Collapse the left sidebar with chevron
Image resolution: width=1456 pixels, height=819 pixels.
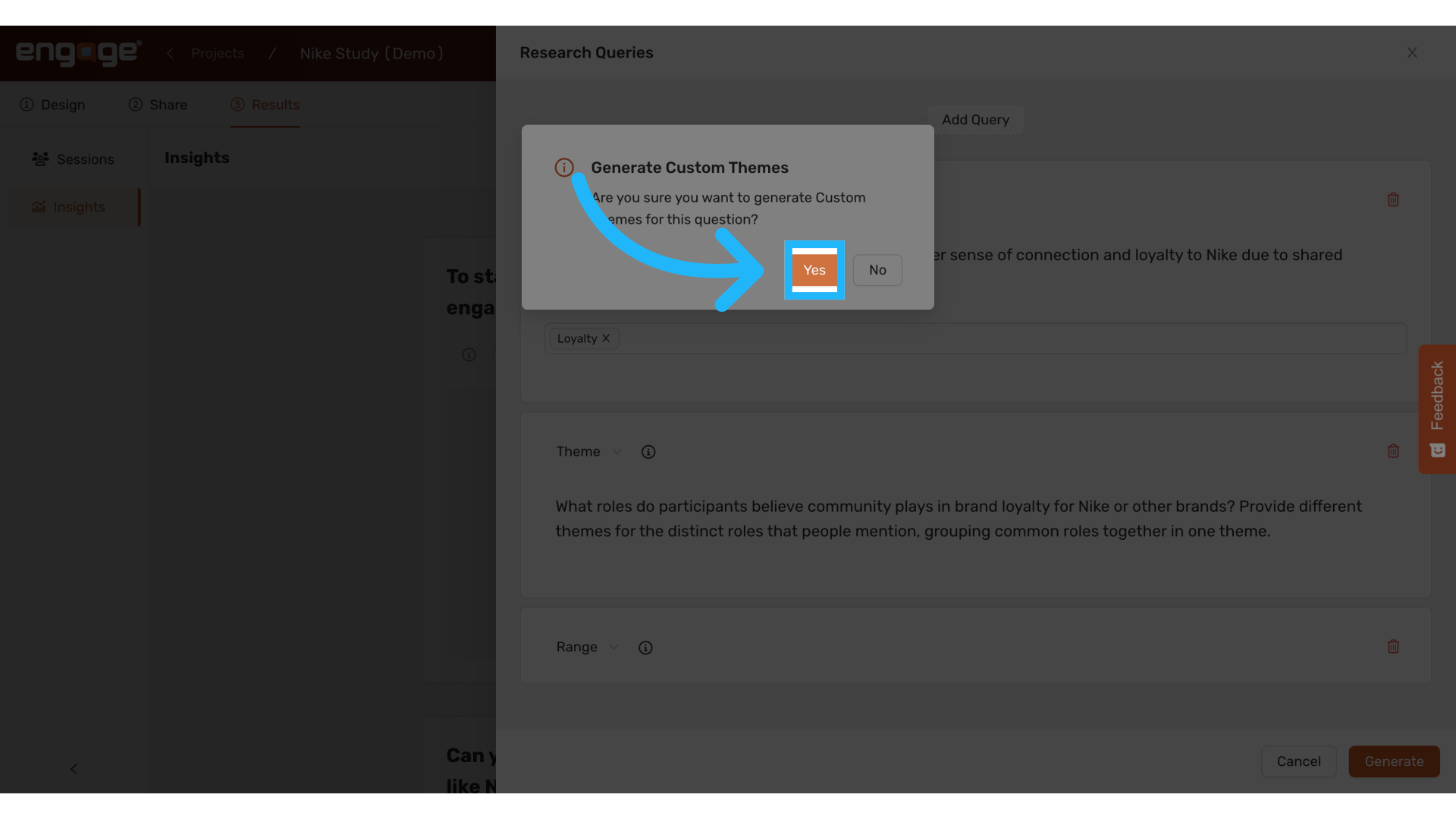74,769
